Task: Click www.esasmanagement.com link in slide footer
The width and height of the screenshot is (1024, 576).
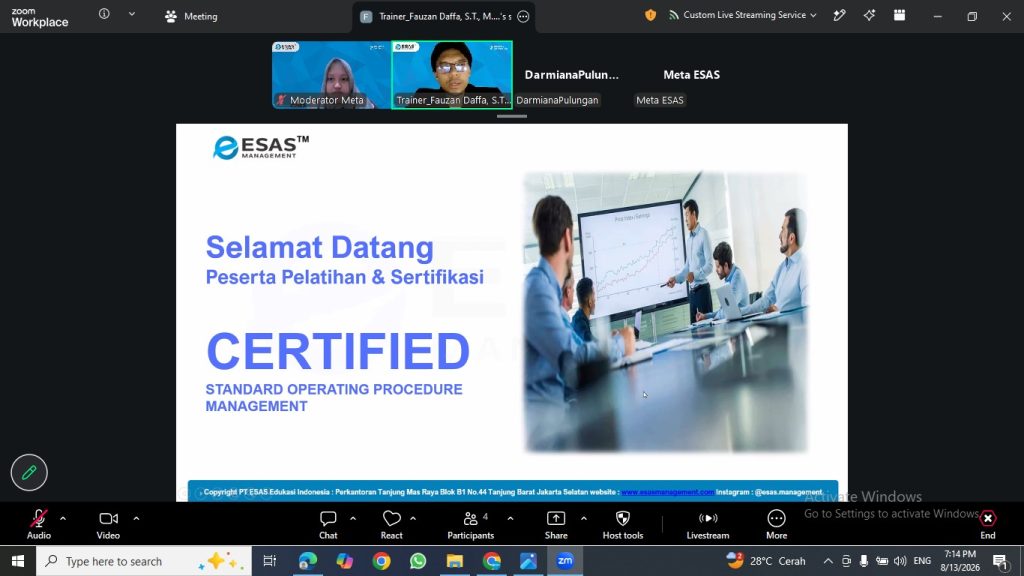Action: point(667,492)
